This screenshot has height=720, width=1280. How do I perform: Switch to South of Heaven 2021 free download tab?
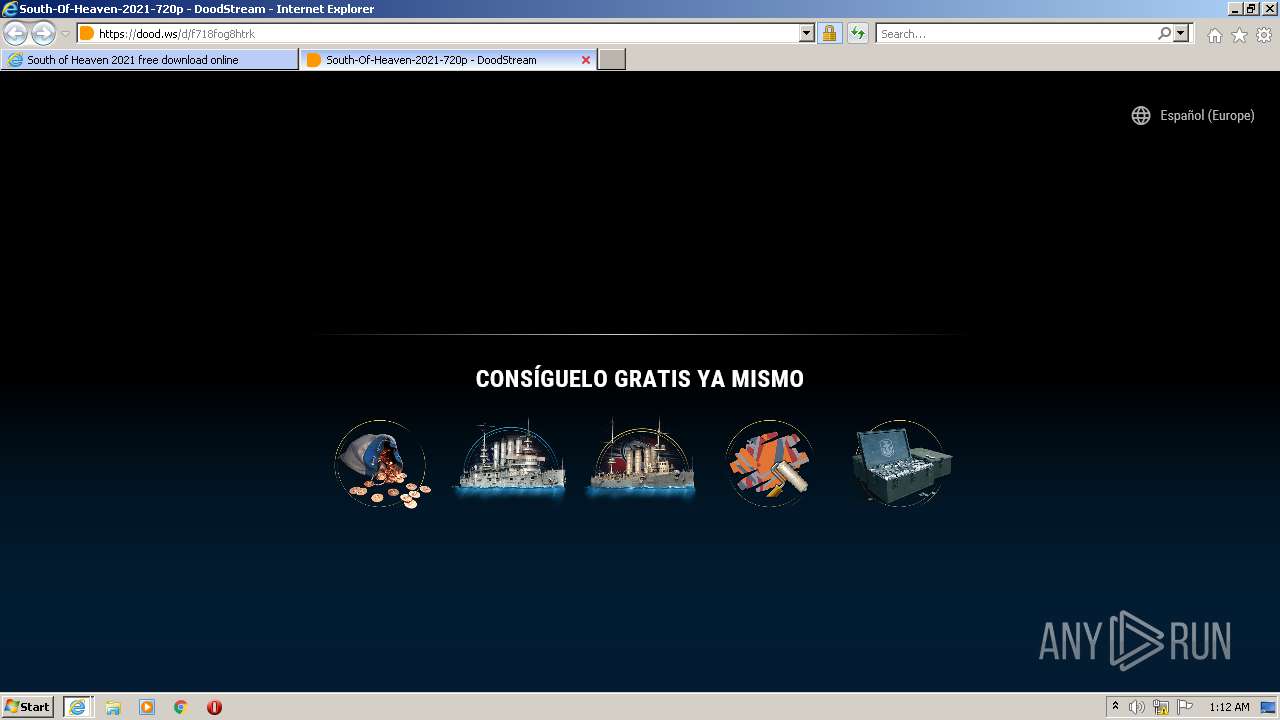150,60
